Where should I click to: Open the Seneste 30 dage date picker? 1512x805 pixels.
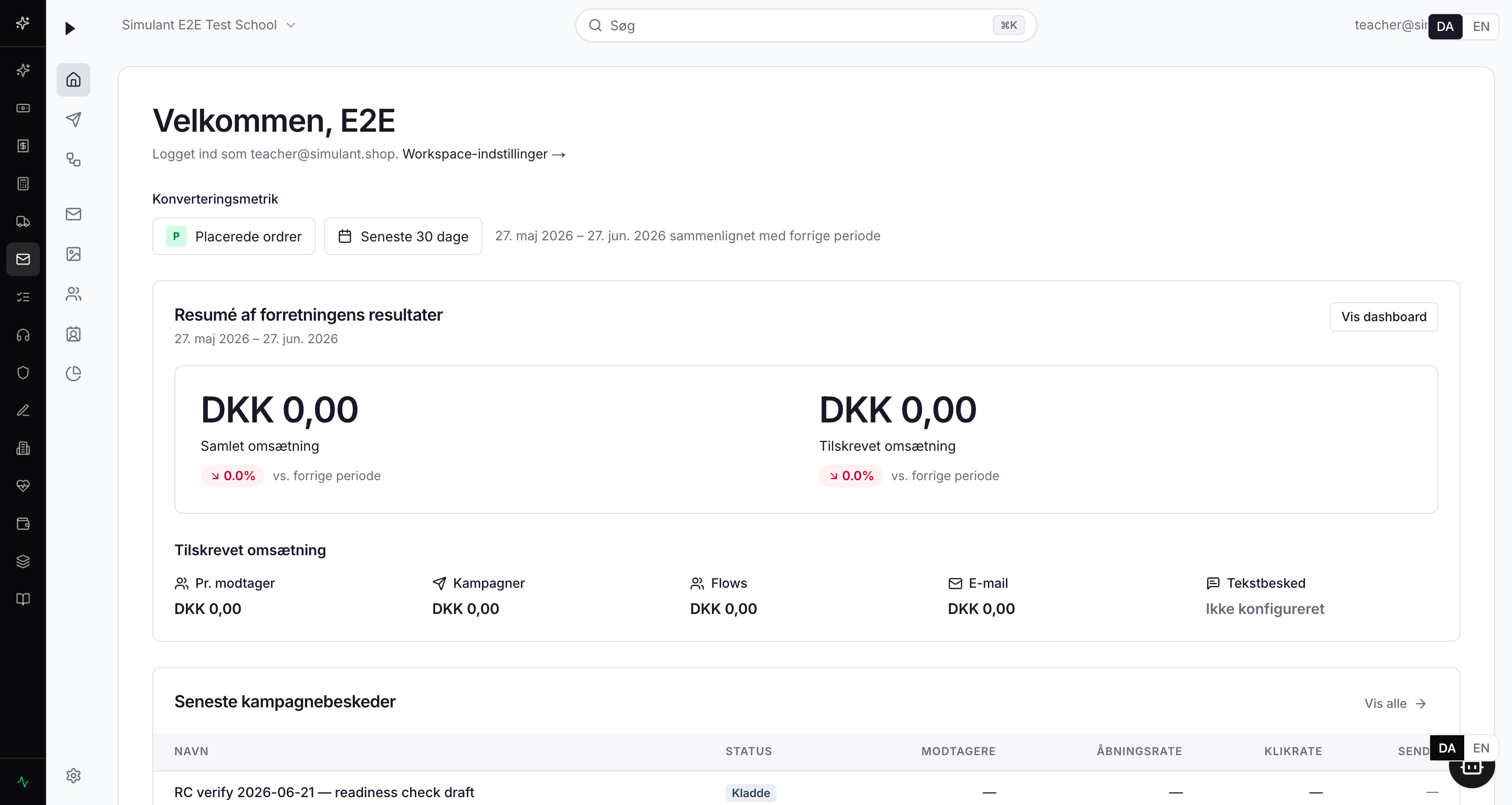pyautogui.click(x=403, y=236)
